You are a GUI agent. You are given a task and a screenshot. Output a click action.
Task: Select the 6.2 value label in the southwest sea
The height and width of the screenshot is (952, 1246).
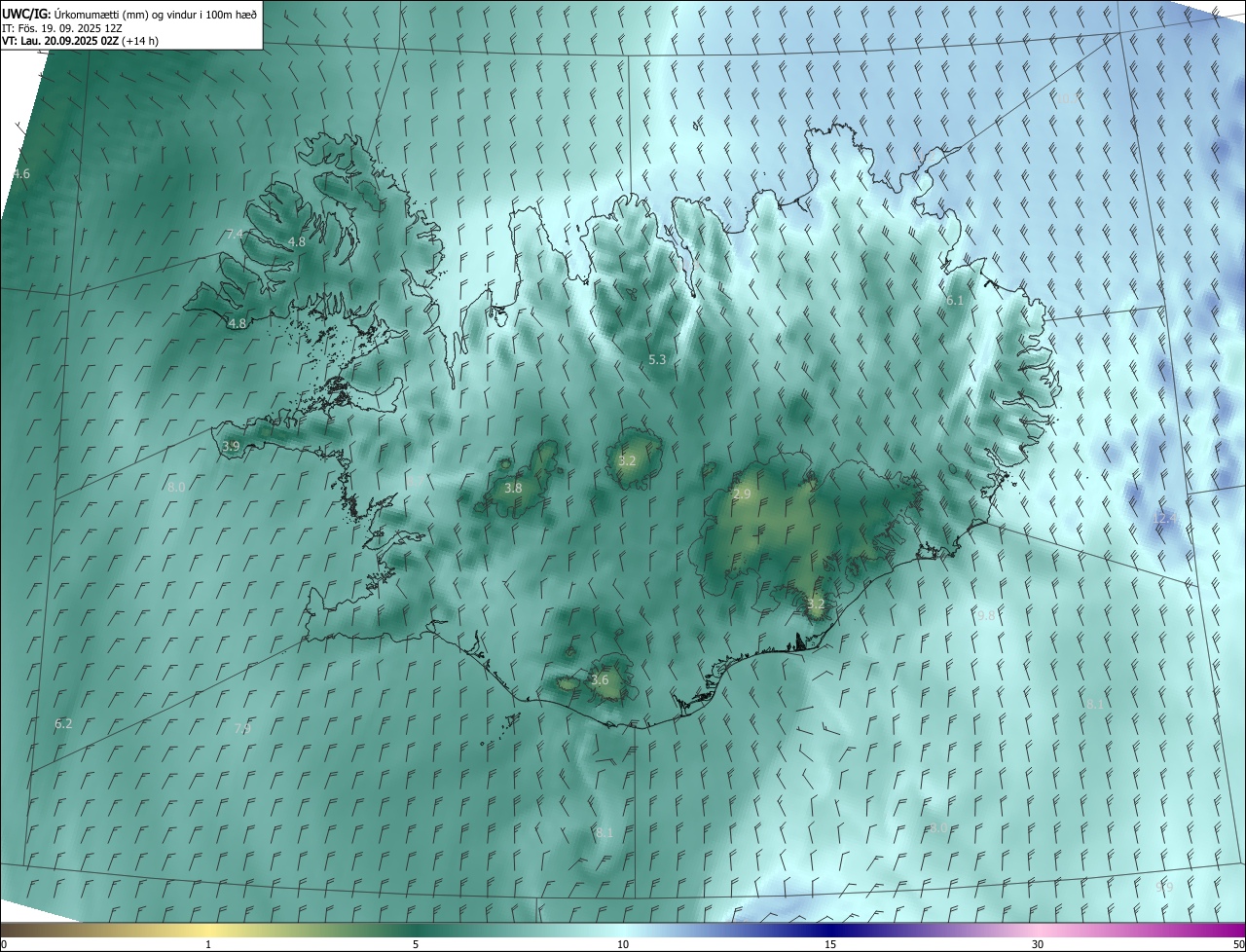coord(63,724)
